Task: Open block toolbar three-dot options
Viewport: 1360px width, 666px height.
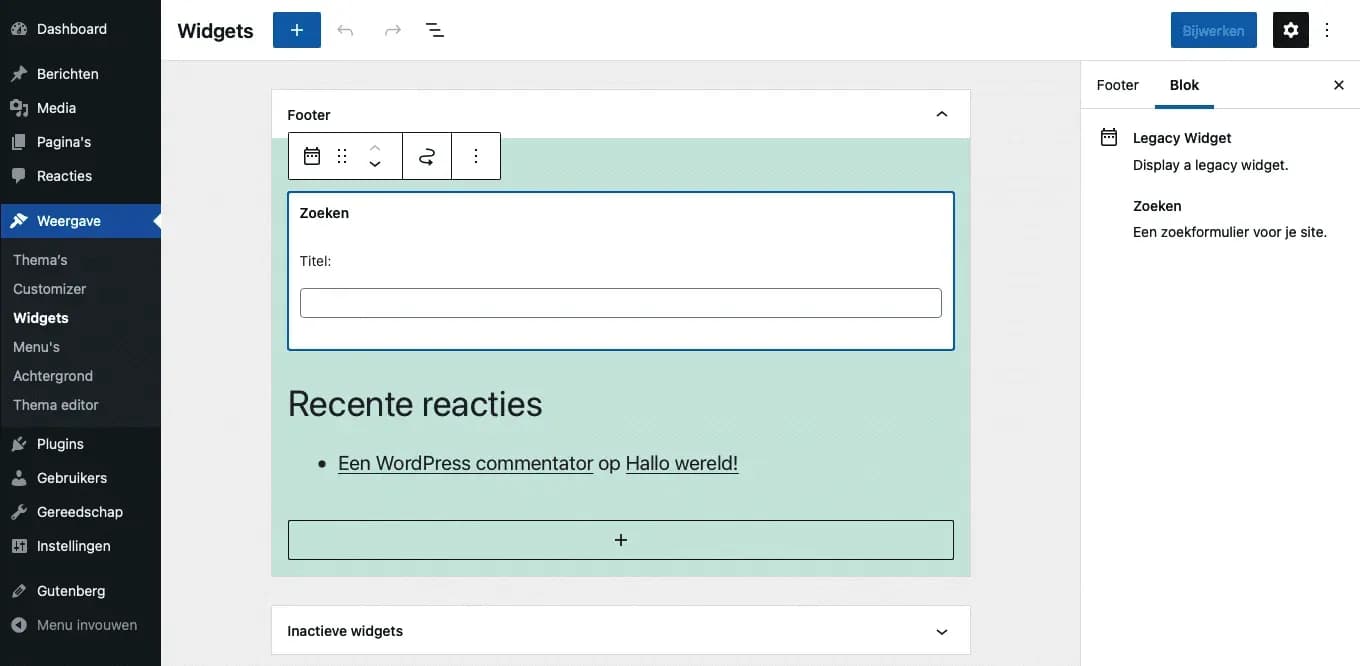Action: coord(476,156)
